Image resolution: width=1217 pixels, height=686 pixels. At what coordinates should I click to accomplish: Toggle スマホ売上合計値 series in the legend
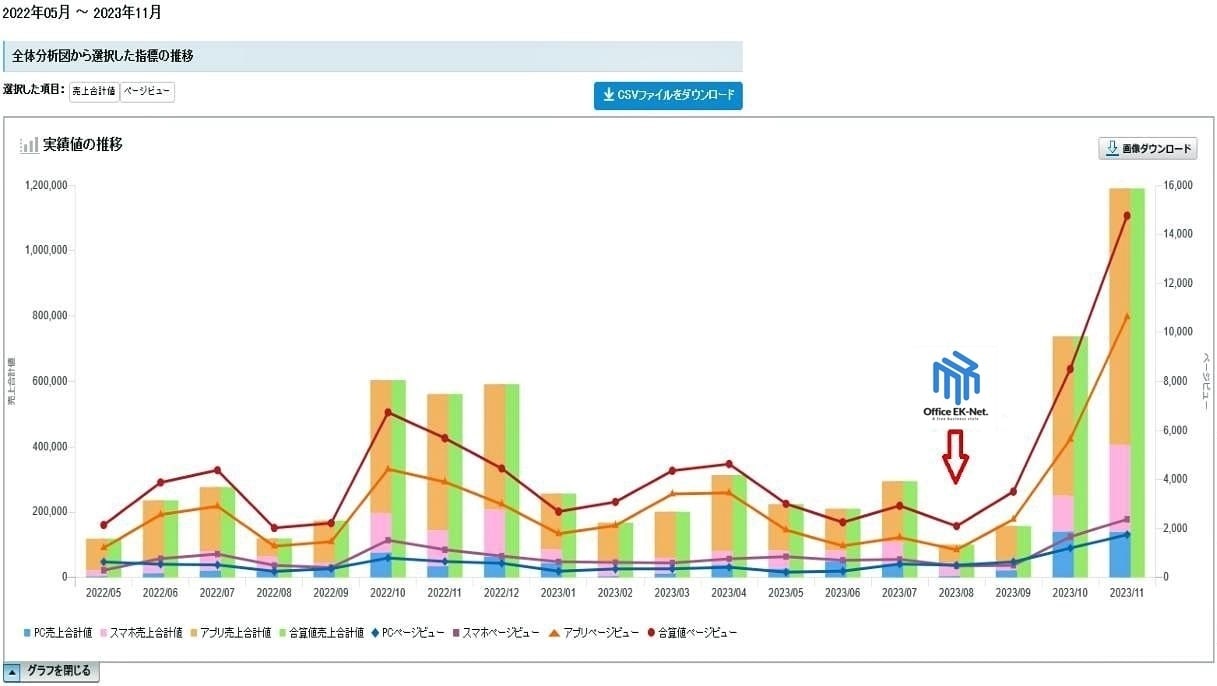coord(140,633)
